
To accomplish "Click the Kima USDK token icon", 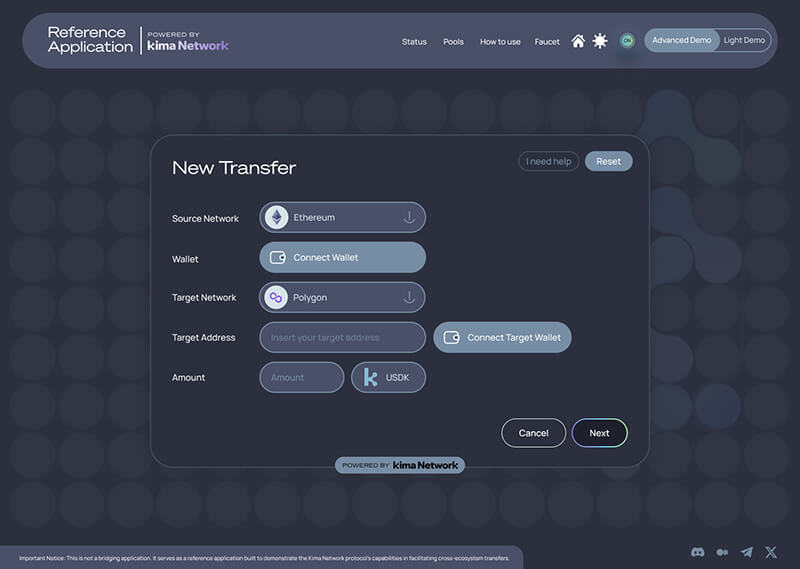I will click(x=371, y=378).
